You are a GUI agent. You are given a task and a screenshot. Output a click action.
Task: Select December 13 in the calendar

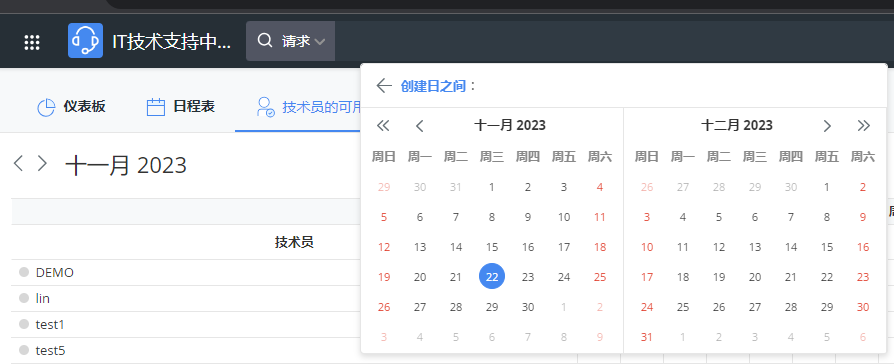(755, 247)
